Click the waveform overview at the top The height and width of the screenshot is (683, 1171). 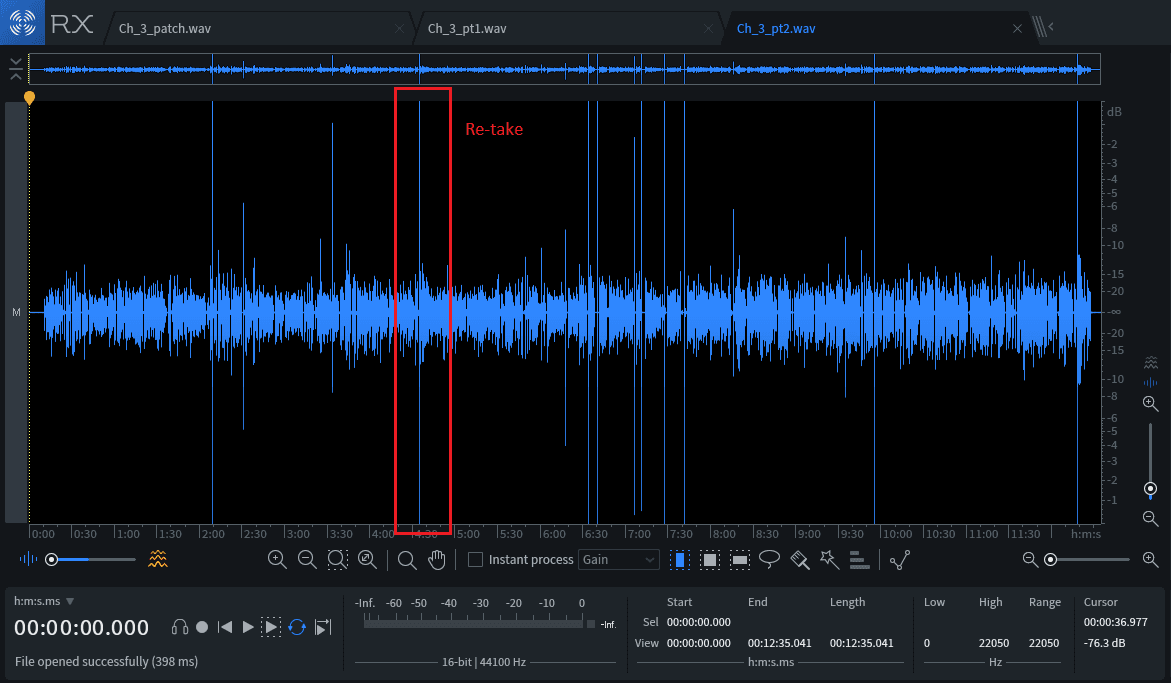564,69
